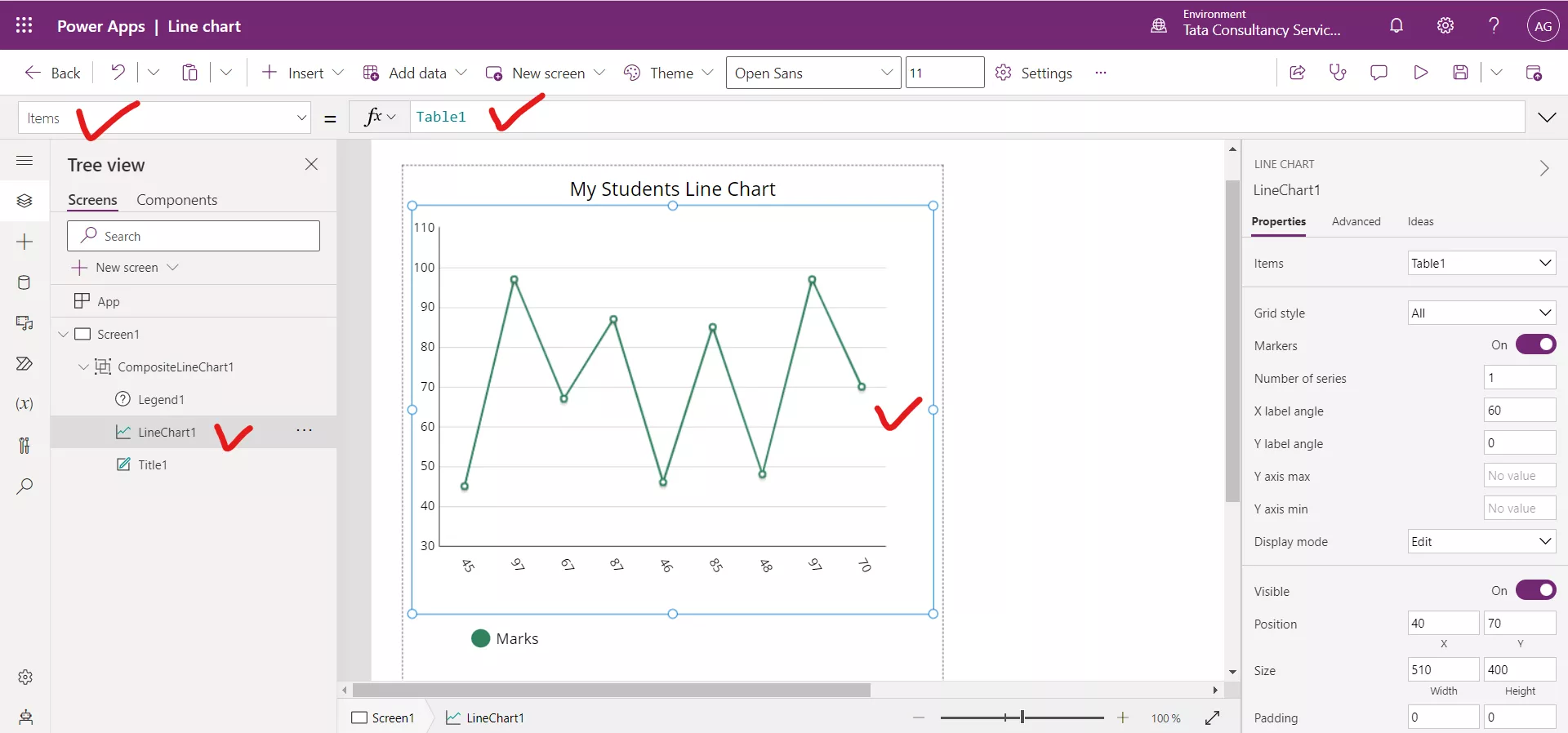Open the app launcher waffle icon

[24, 25]
